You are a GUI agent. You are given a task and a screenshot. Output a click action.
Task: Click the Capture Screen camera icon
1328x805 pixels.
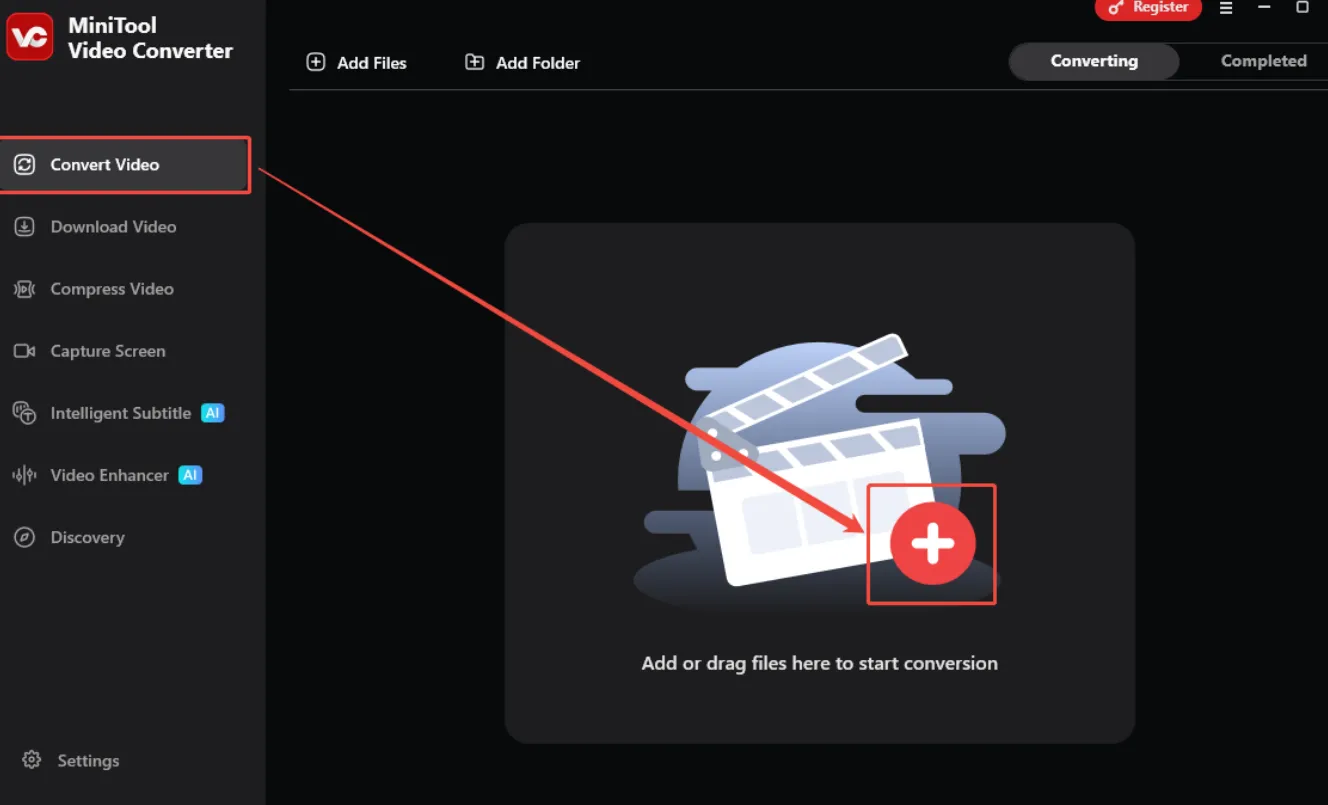click(x=25, y=351)
